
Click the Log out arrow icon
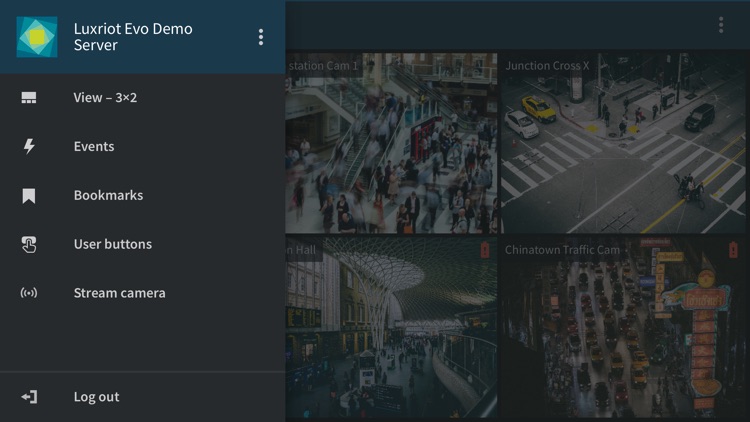click(29, 397)
